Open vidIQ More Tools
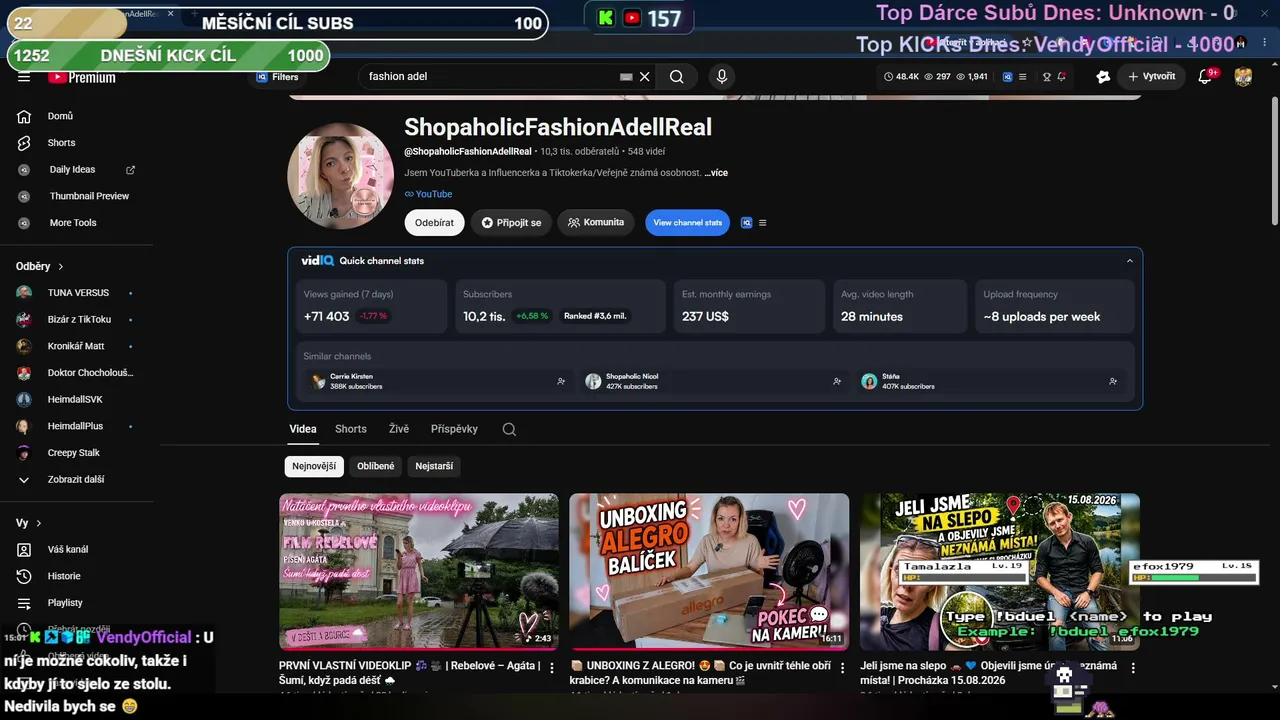The image size is (1280, 720). click(76, 223)
